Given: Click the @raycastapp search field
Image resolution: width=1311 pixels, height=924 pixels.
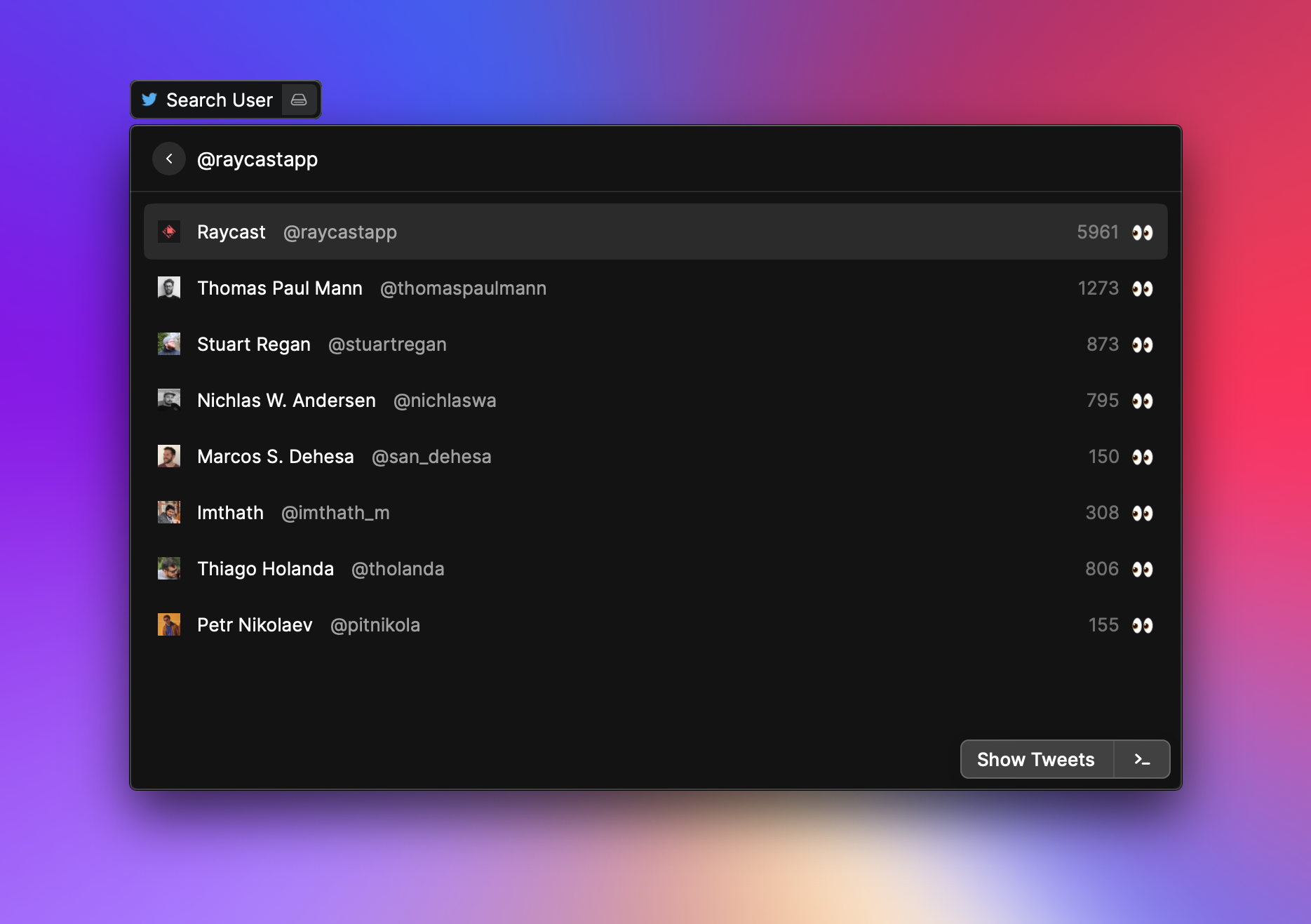Looking at the screenshot, I should click(257, 159).
